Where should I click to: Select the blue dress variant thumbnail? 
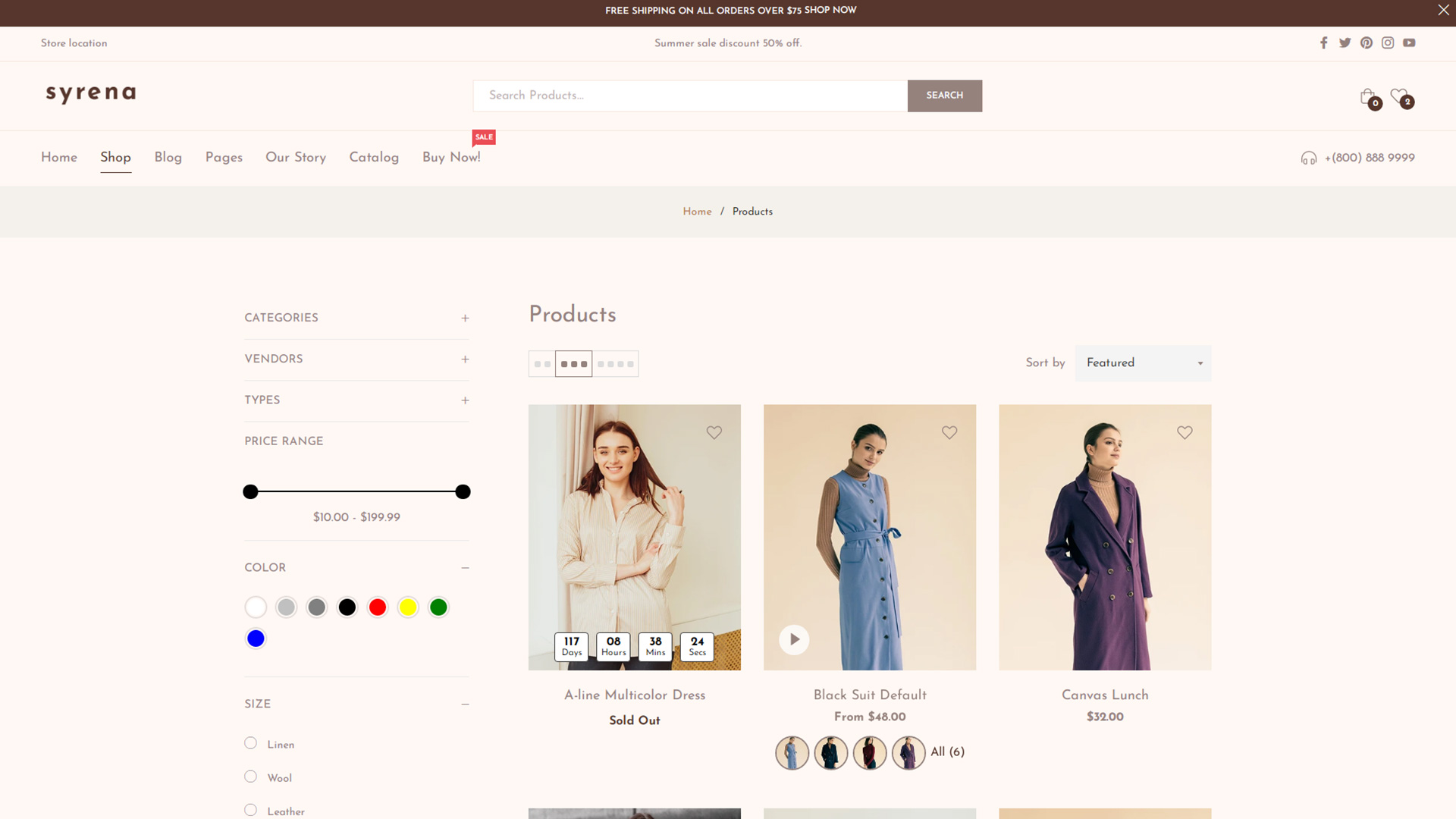tap(792, 753)
